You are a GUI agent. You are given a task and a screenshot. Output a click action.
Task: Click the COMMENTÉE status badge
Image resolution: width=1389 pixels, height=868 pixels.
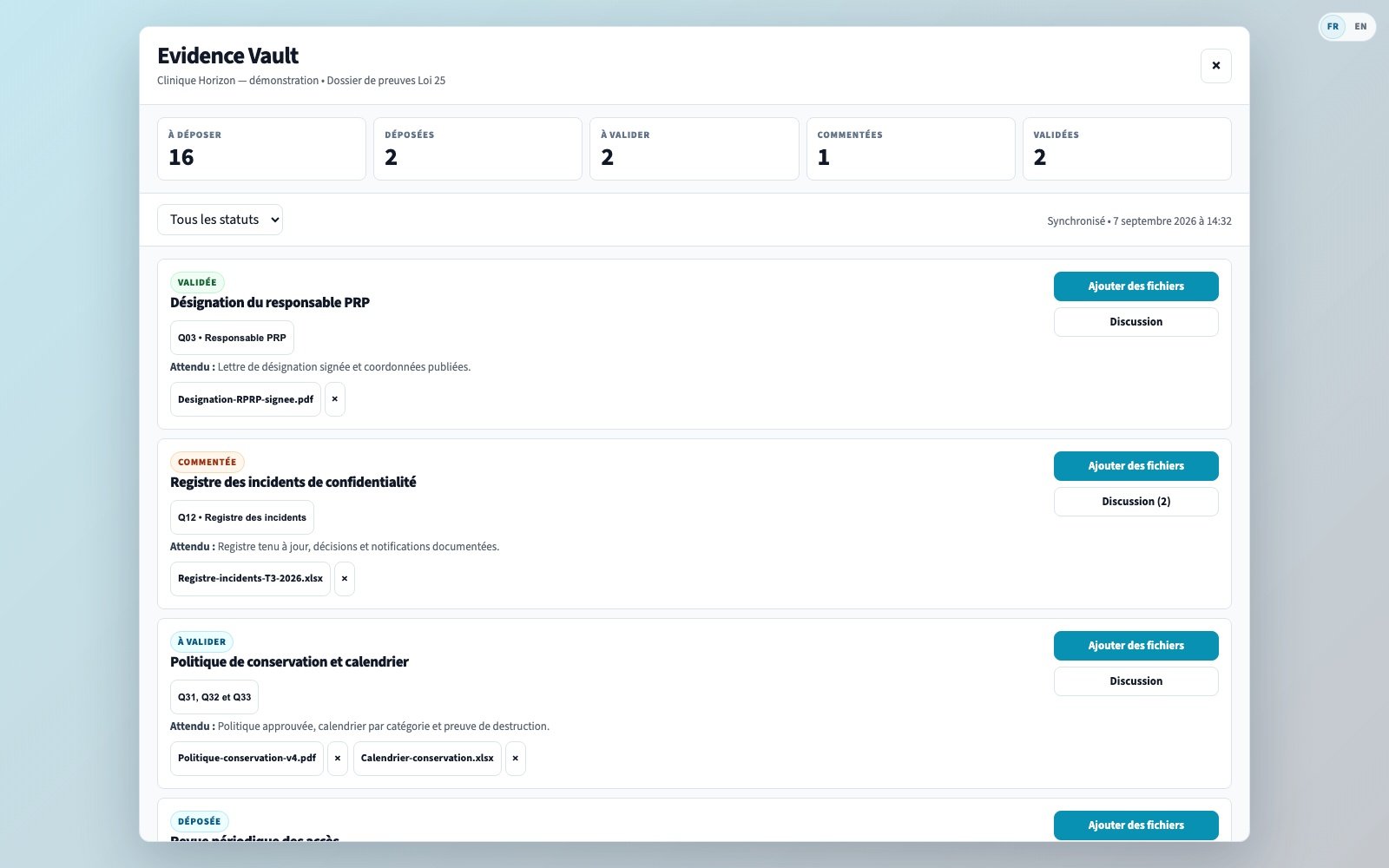pyautogui.click(x=207, y=462)
